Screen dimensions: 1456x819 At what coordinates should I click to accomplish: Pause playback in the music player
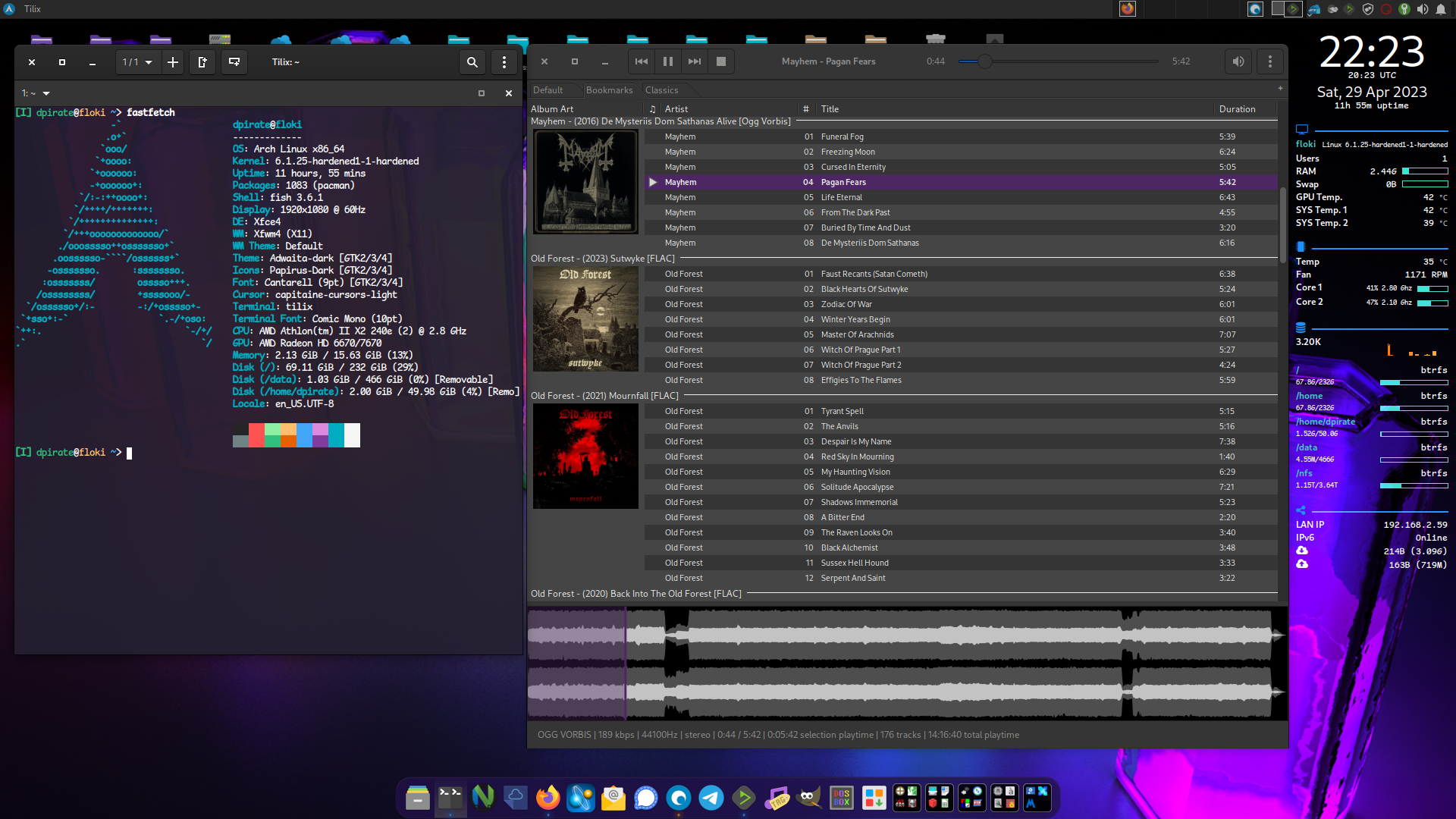click(x=668, y=61)
